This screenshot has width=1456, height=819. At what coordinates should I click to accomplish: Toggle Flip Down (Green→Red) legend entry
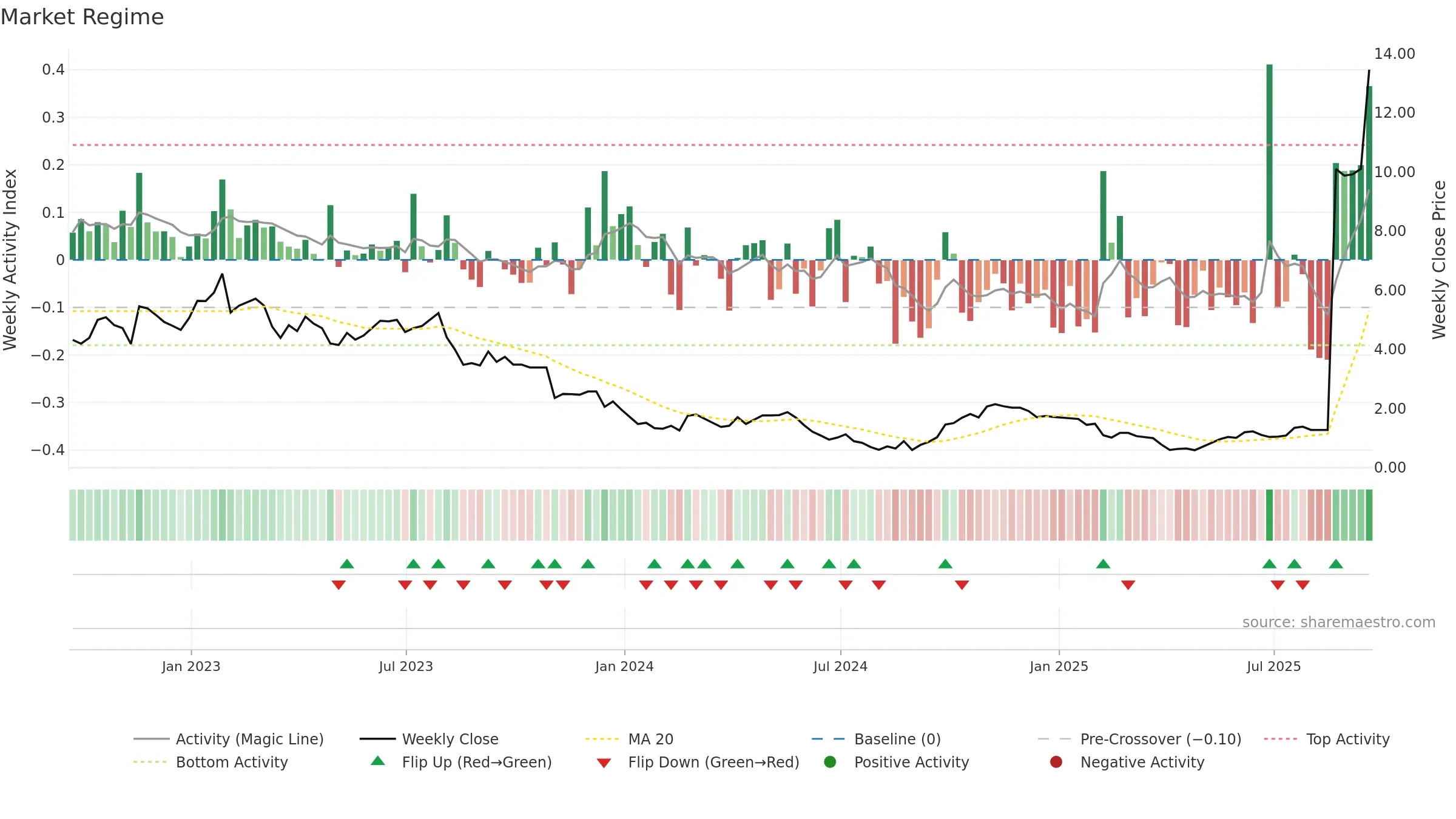pyautogui.click(x=698, y=762)
